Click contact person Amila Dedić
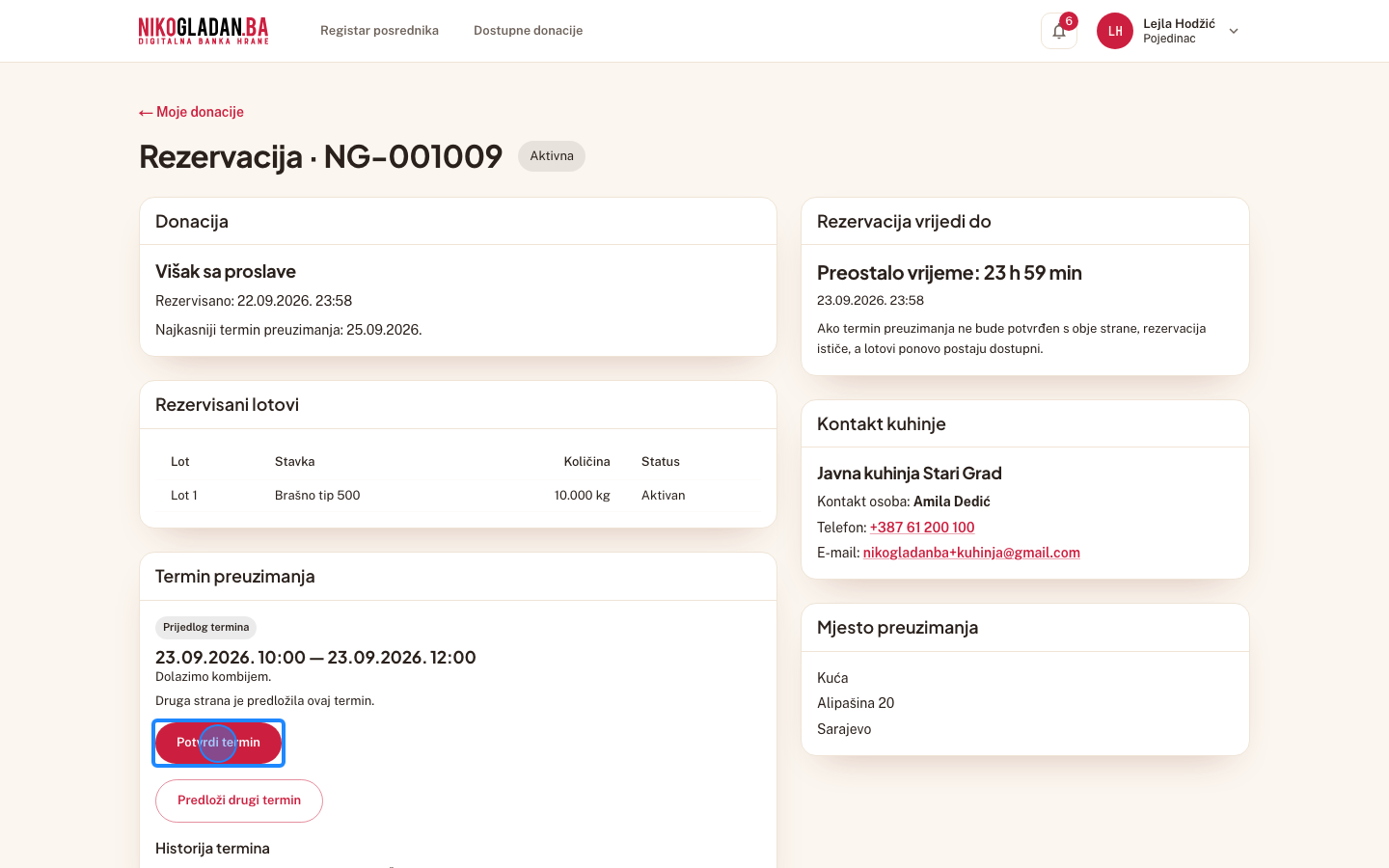This screenshot has width=1389, height=868. click(x=952, y=502)
